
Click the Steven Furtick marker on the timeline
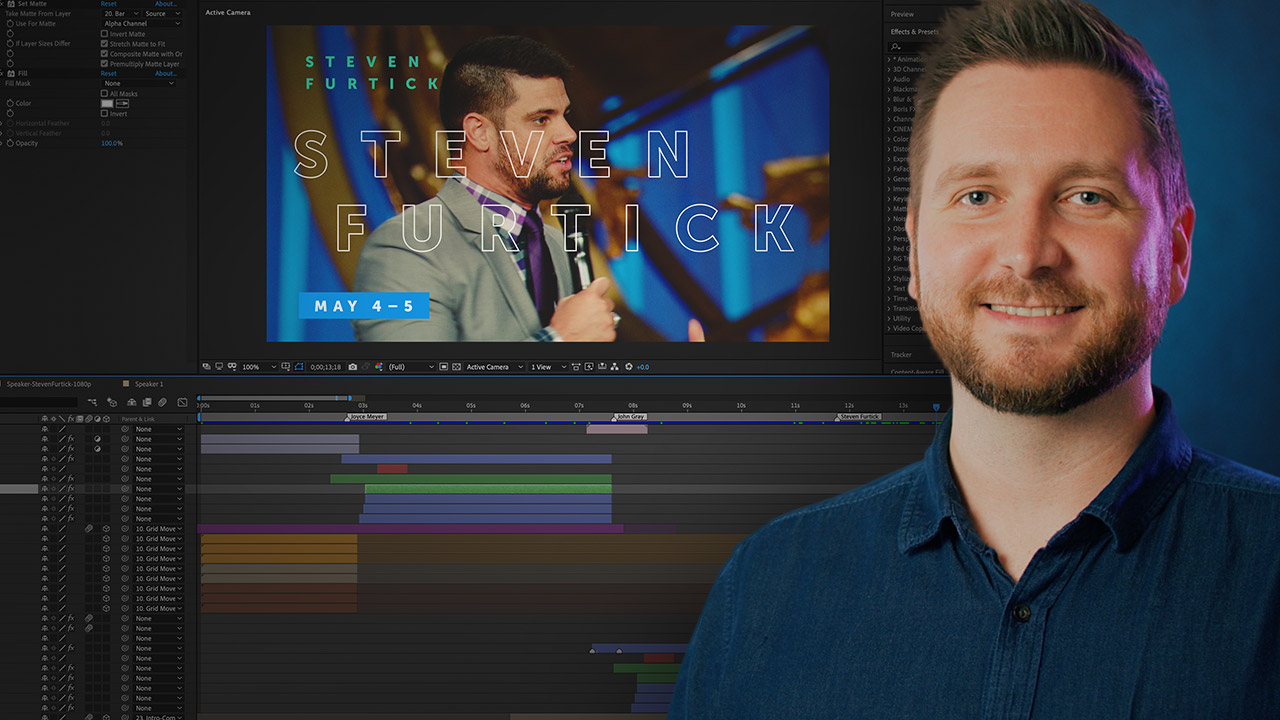tap(860, 416)
